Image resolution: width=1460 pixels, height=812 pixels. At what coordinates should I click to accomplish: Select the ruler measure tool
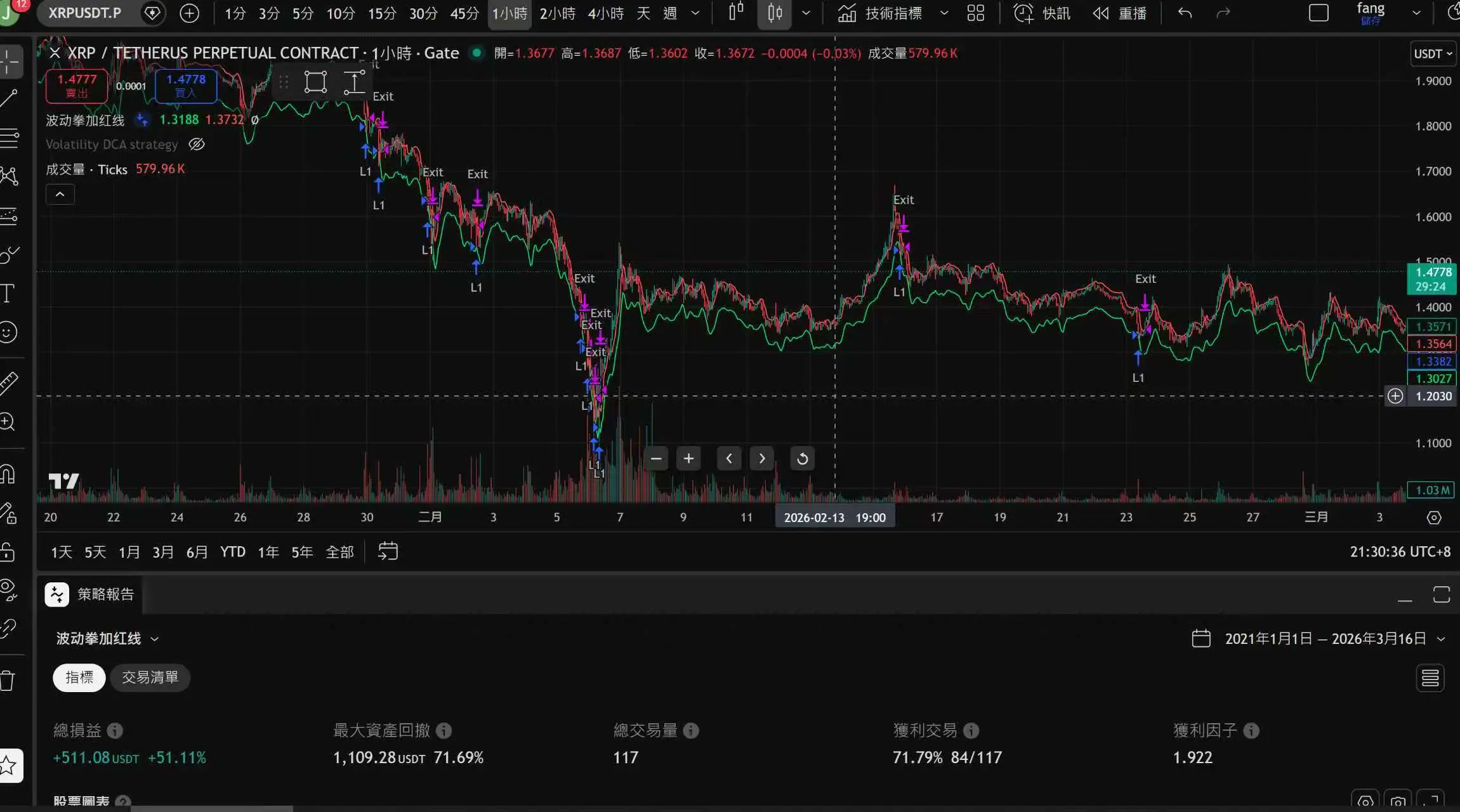pos(9,382)
